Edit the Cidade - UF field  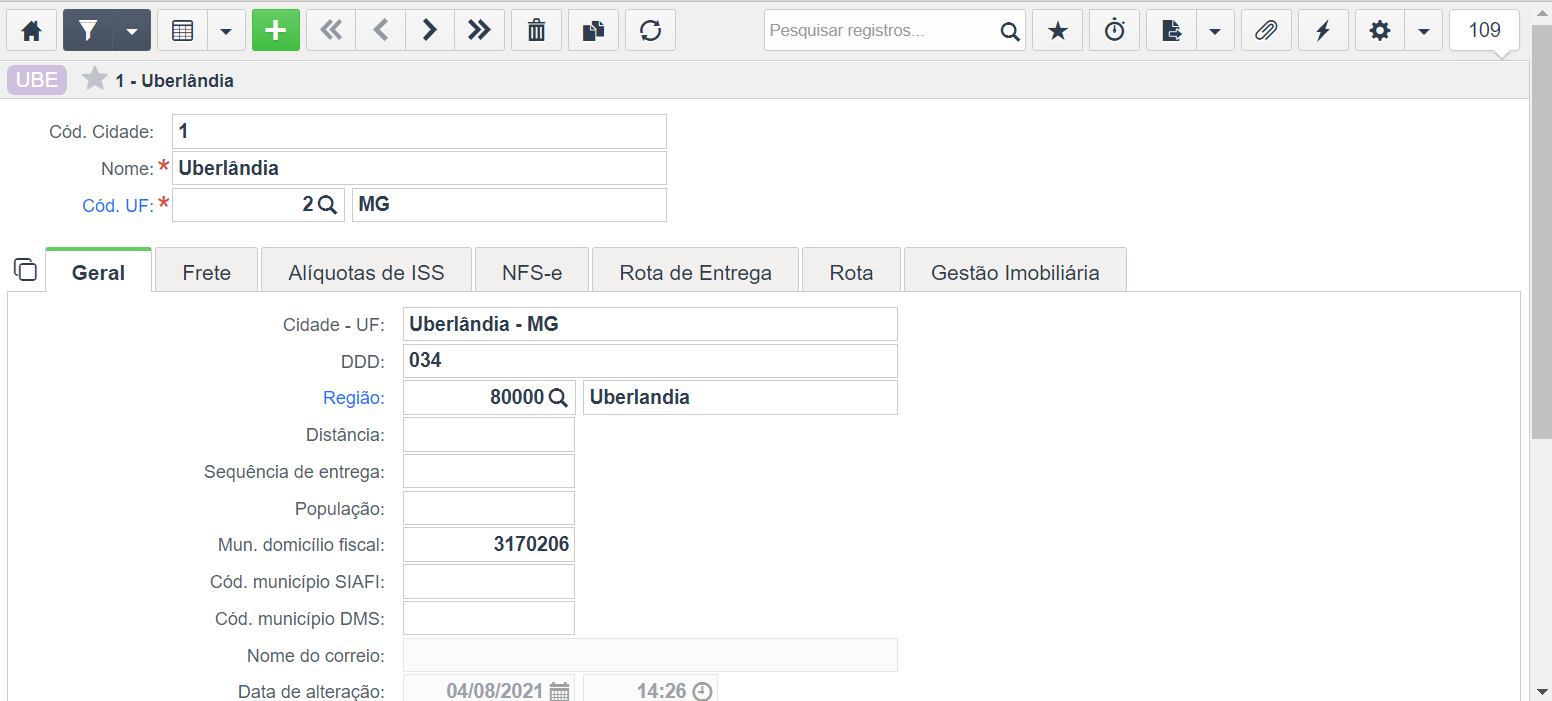pyautogui.click(x=650, y=324)
